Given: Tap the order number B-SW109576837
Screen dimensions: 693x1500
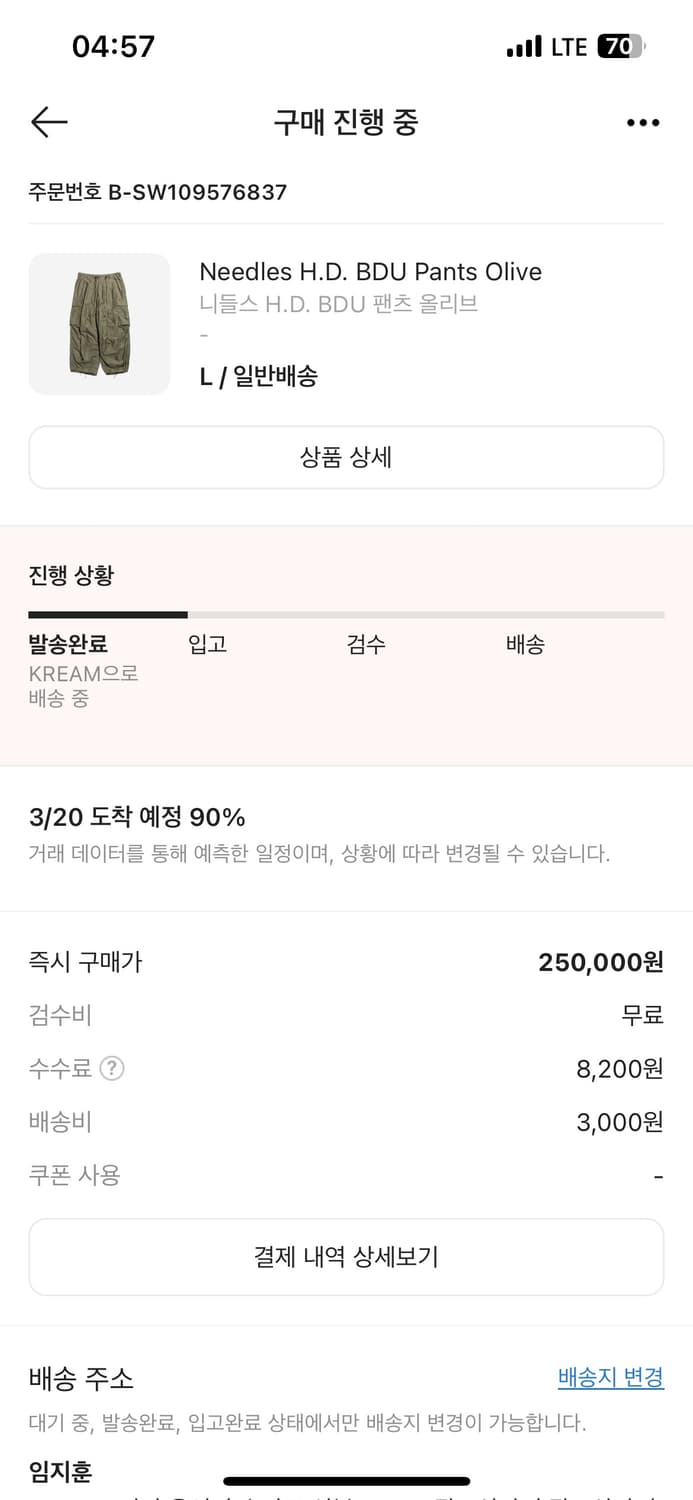Looking at the screenshot, I should click(x=157, y=192).
